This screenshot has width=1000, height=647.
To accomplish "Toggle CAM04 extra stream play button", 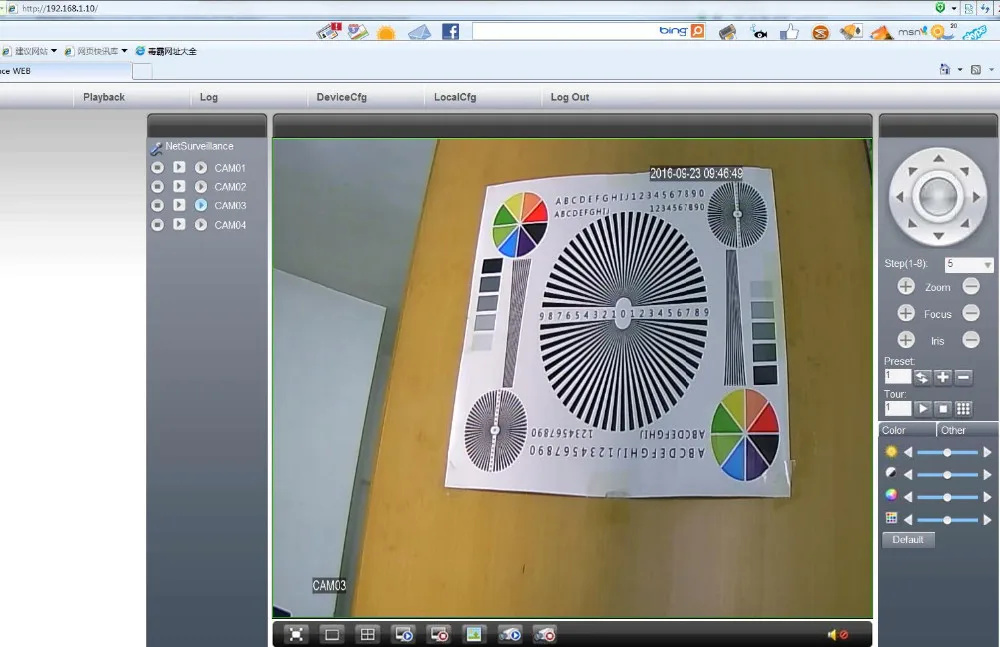I will [201, 225].
